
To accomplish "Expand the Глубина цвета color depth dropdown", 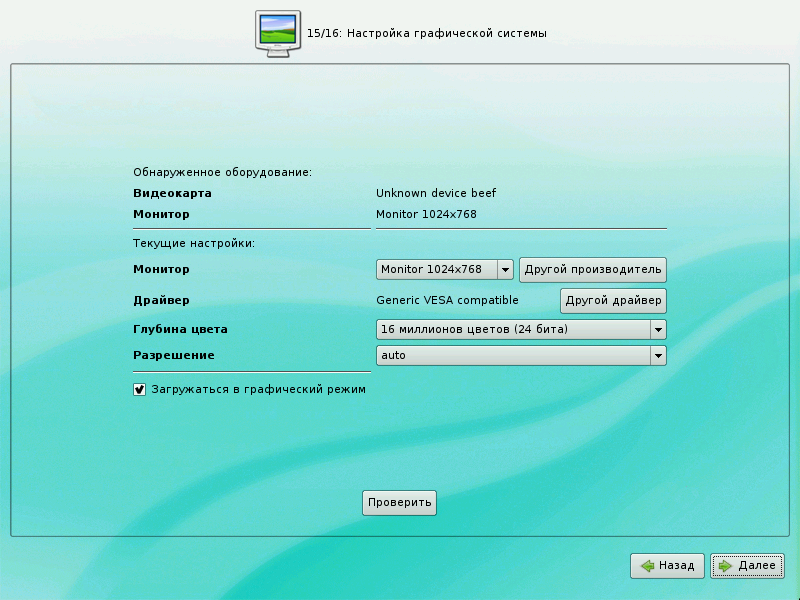I will (x=521, y=330).
